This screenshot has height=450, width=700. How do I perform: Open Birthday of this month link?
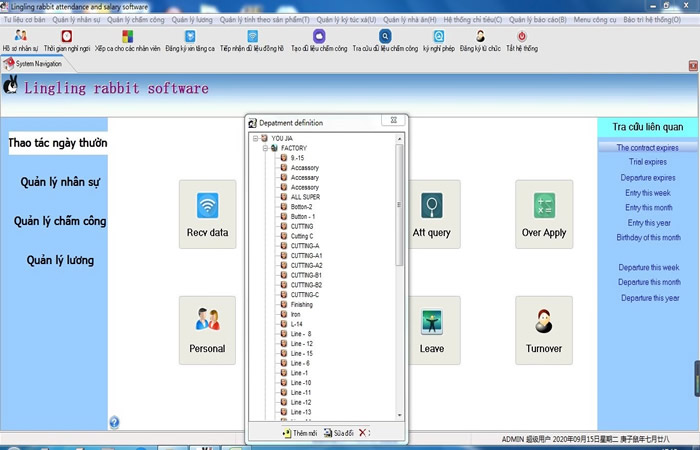[x=649, y=238]
